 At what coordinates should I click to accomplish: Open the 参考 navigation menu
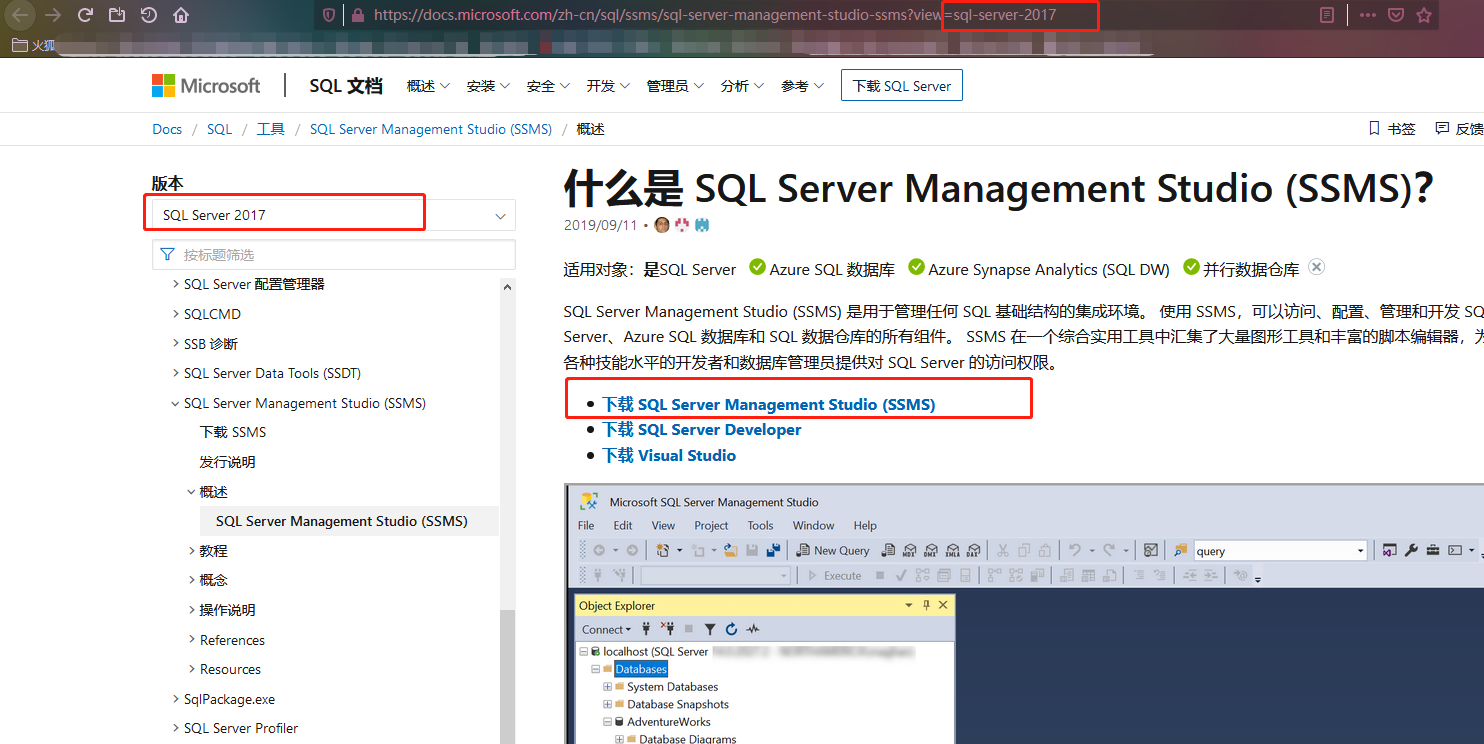[x=802, y=86]
